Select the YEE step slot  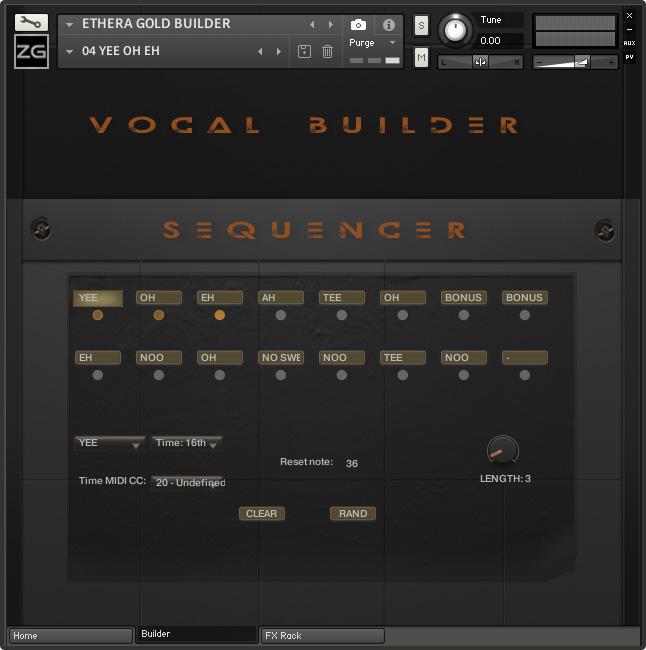click(x=98, y=298)
